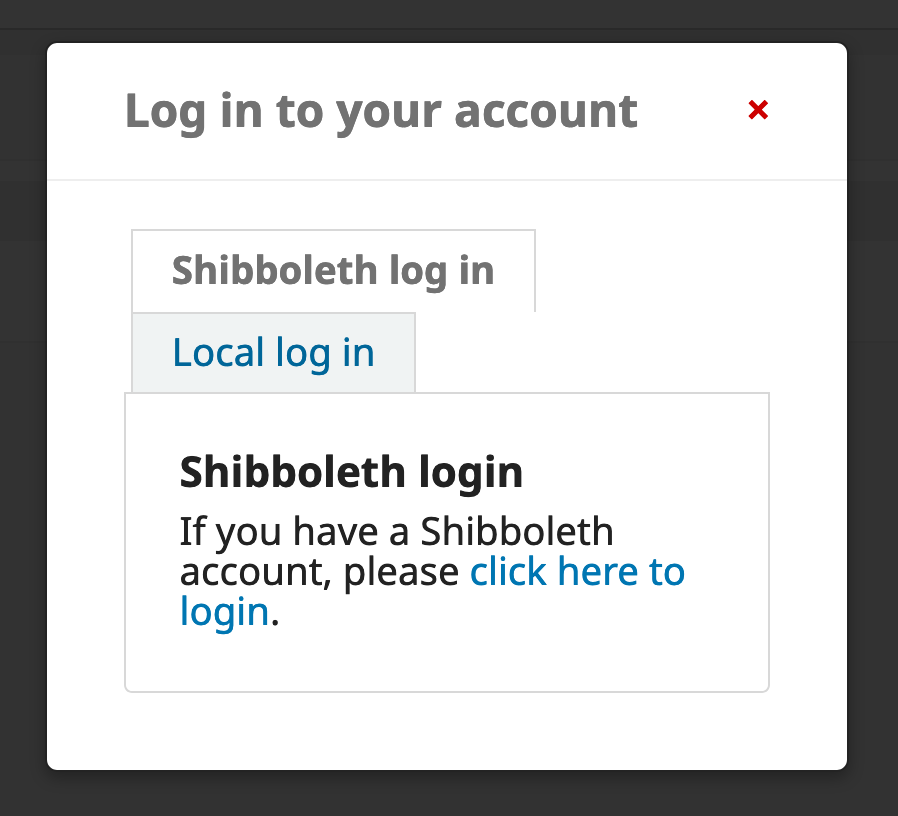Click "If you have a Shibboleth account" text
The height and width of the screenshot is (816, 898).
396,532
